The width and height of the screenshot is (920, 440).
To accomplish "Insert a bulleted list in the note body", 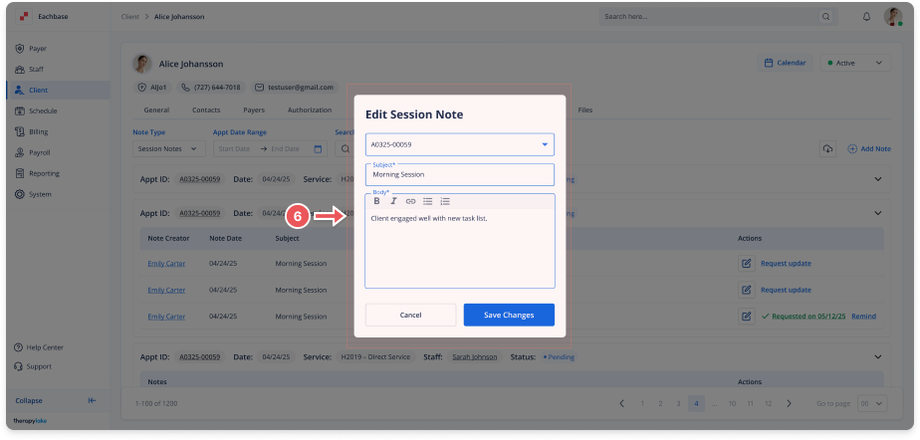I will point(428,201).
